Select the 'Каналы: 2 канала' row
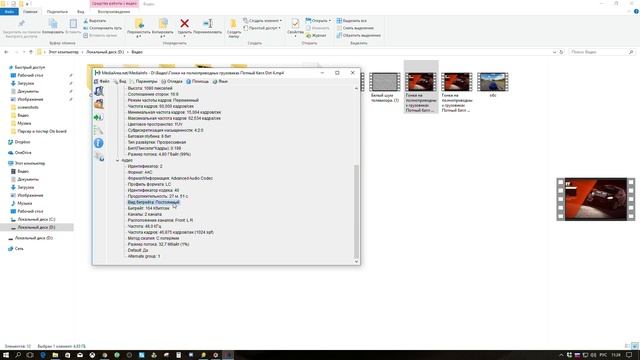Image resolution: width=640 pixels, height=360 pixels. coord(144,214)
